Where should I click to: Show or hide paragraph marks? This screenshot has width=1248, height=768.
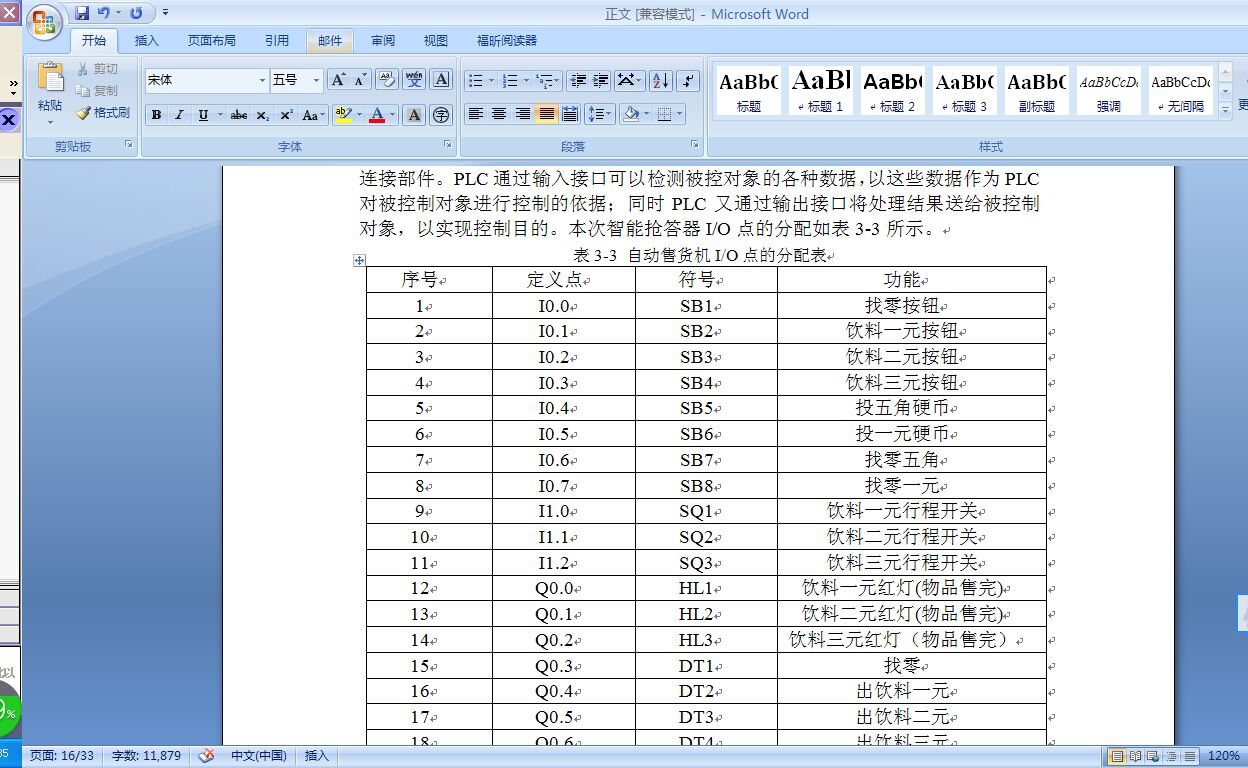(x=688, y=80)
